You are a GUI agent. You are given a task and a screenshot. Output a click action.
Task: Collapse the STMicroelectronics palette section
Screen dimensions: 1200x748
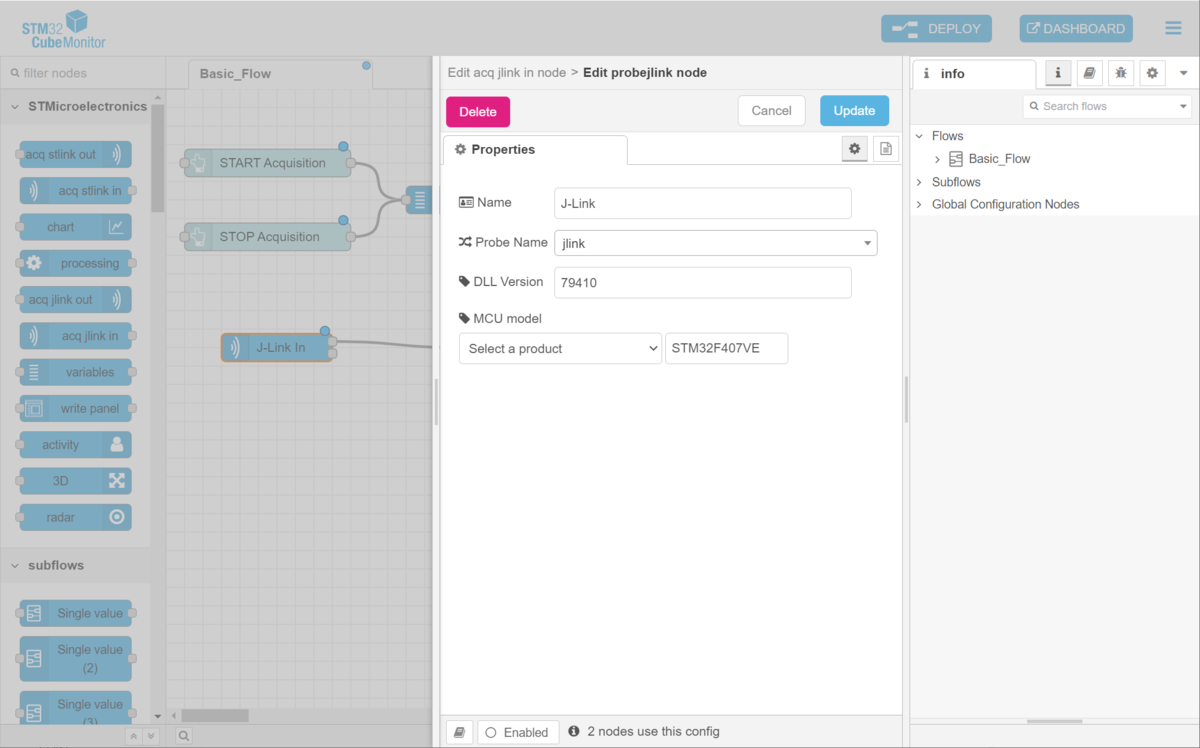pos(13,106)
